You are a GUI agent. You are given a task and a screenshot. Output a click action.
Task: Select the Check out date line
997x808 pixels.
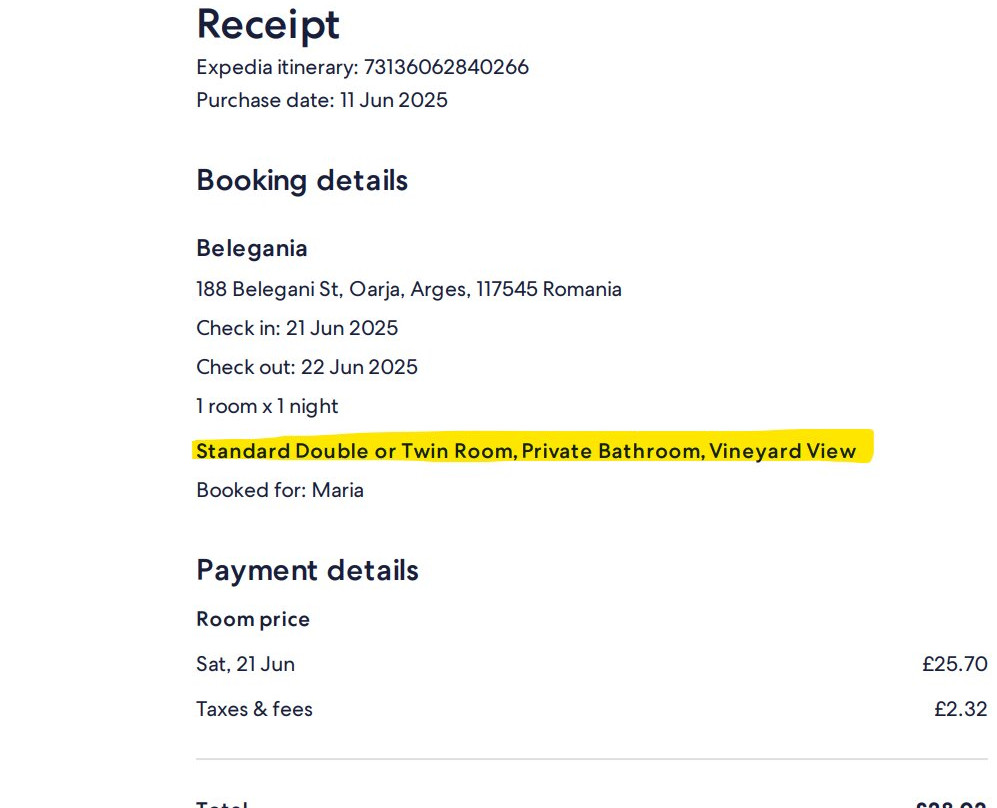(307, 367)
